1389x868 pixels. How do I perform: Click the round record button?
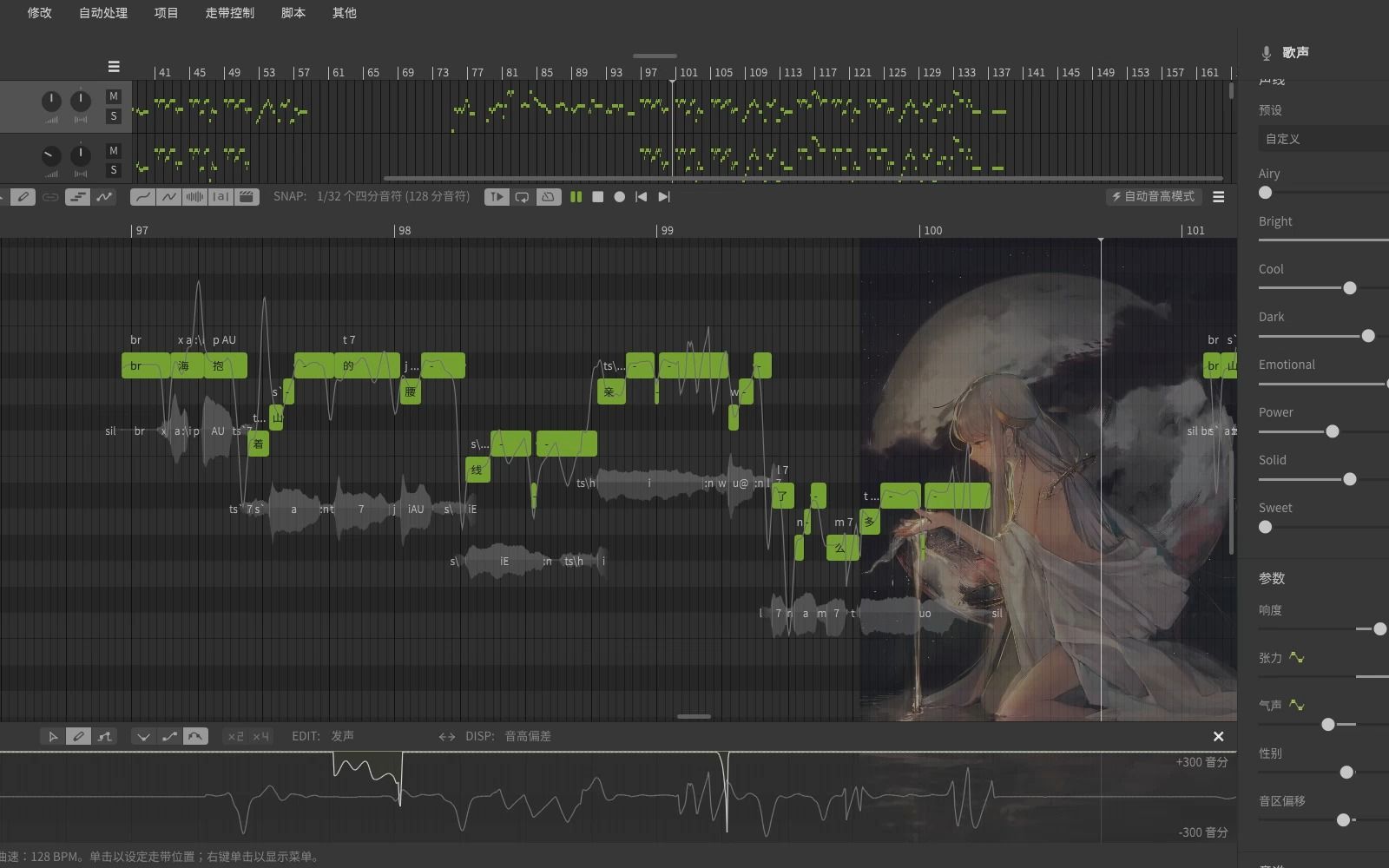(x=619, y=197)
